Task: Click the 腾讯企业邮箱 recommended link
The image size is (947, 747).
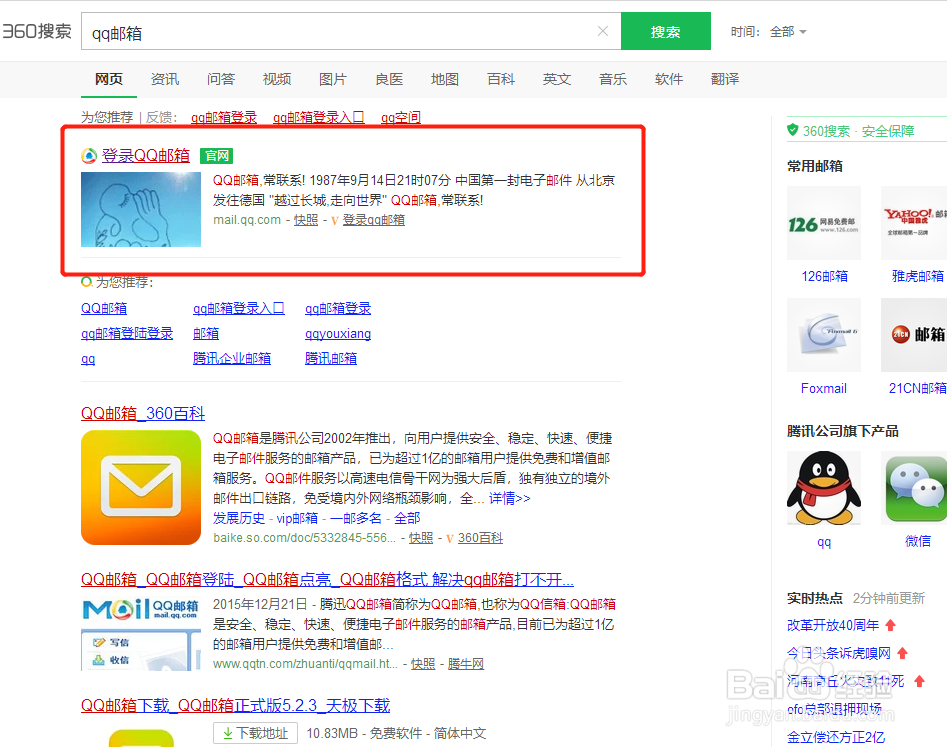Action: click(232, 358)
